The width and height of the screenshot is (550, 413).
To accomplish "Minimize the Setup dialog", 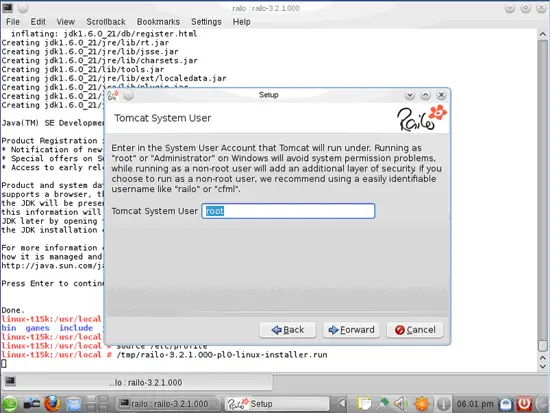I will [x=410, y=95].
